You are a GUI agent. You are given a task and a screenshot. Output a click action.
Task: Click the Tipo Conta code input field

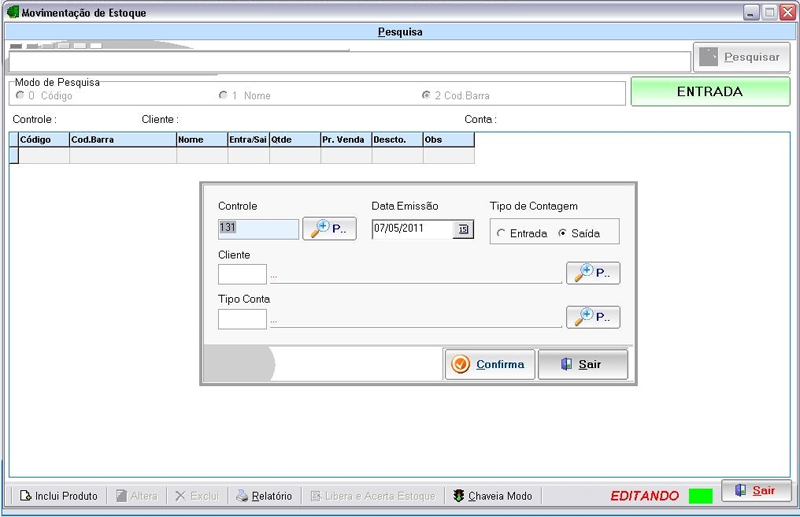[x=242, y=319]
